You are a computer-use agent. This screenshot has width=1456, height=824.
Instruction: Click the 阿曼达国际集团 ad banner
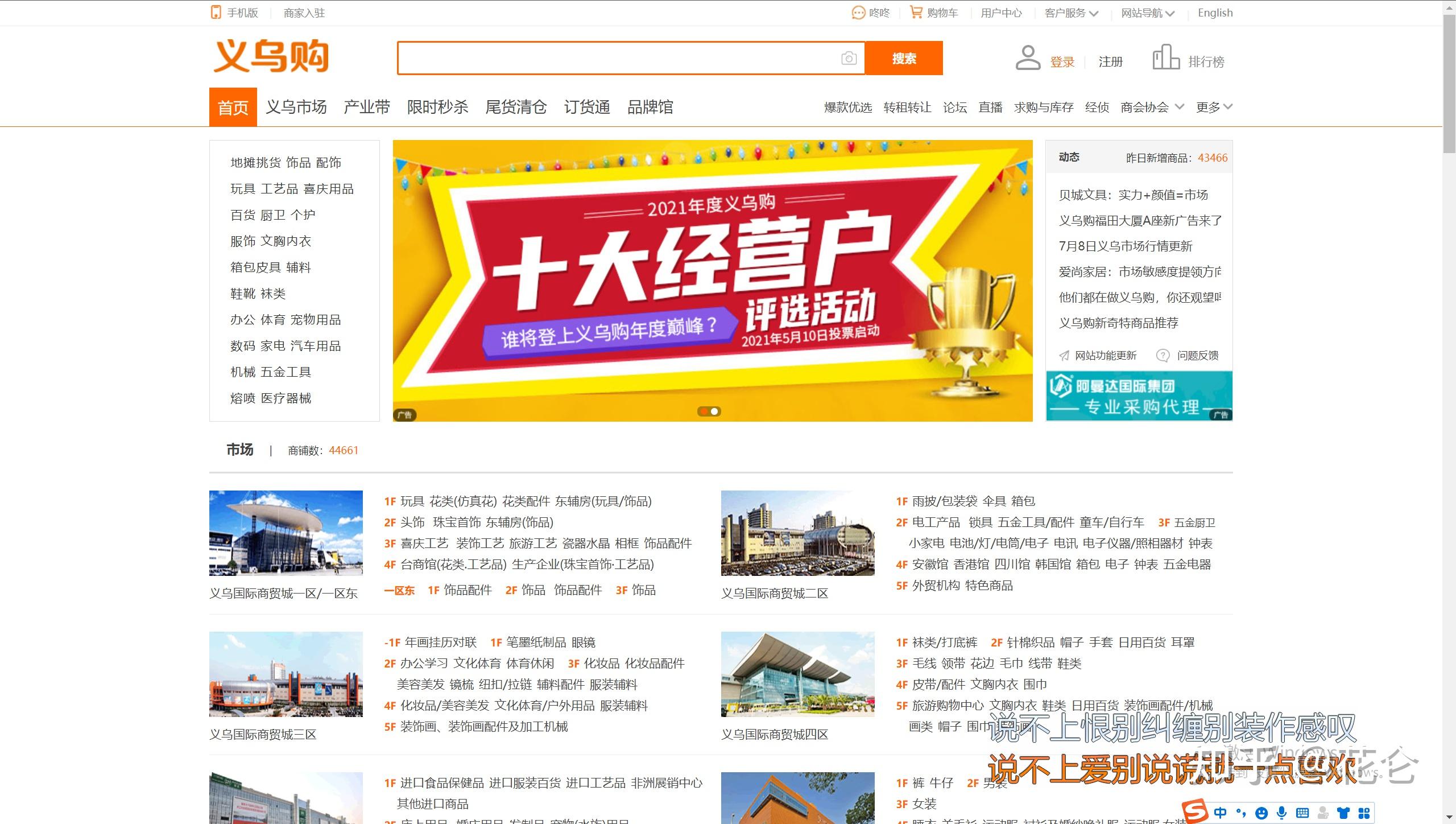pyautogui.click(x=1139, y=396)
